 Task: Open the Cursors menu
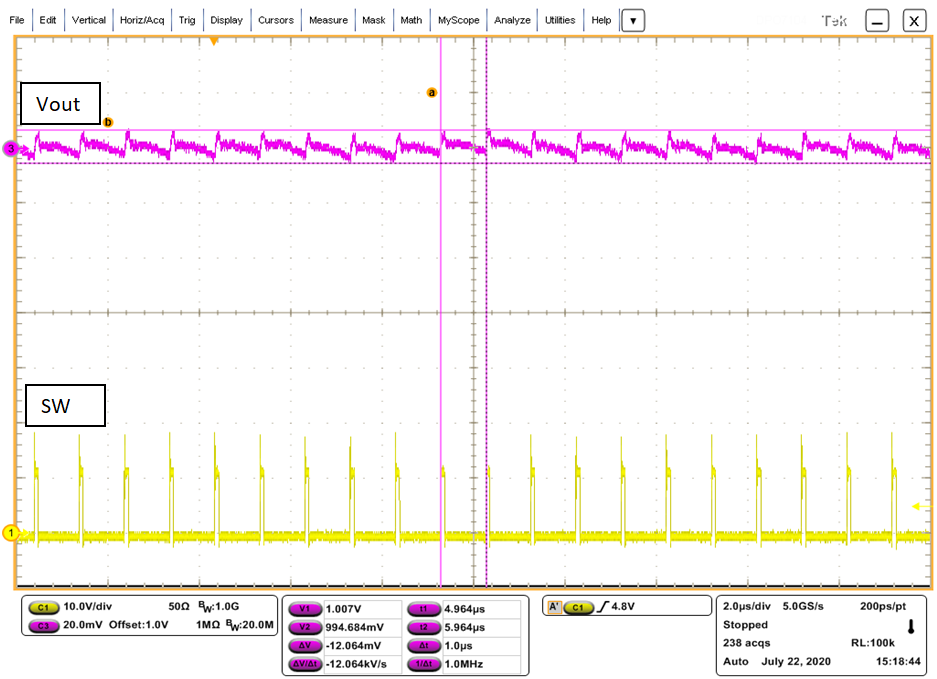click(276, 19)
